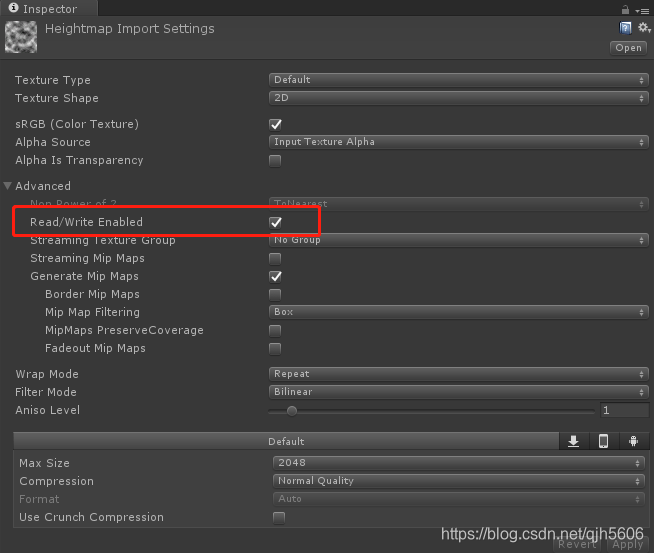
Task: Enable Use Crunch Compression checkbox
Action: click(x=279, y=518)
